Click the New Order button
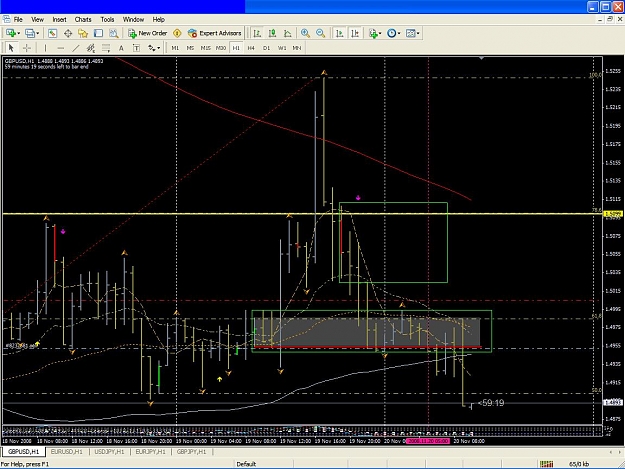Screen dimensions: 625x469 pos(147,33)
